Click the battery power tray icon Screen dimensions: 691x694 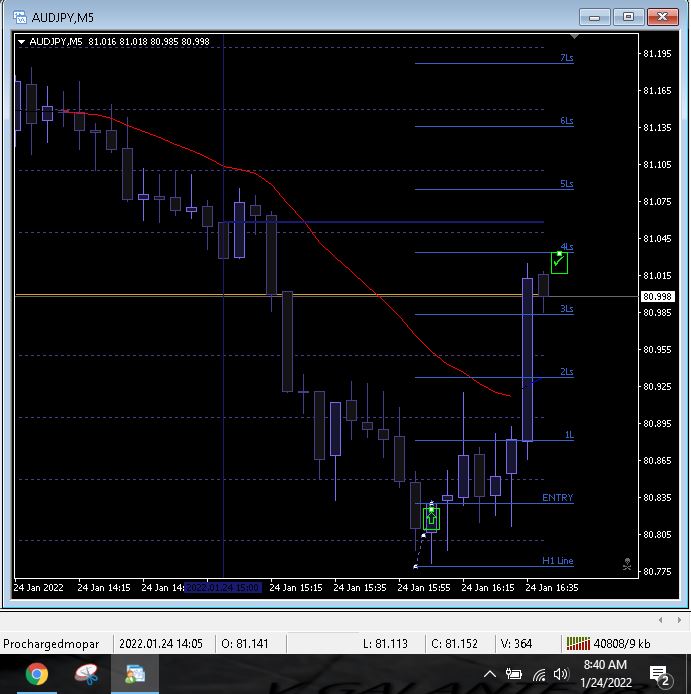coord(513,674)
